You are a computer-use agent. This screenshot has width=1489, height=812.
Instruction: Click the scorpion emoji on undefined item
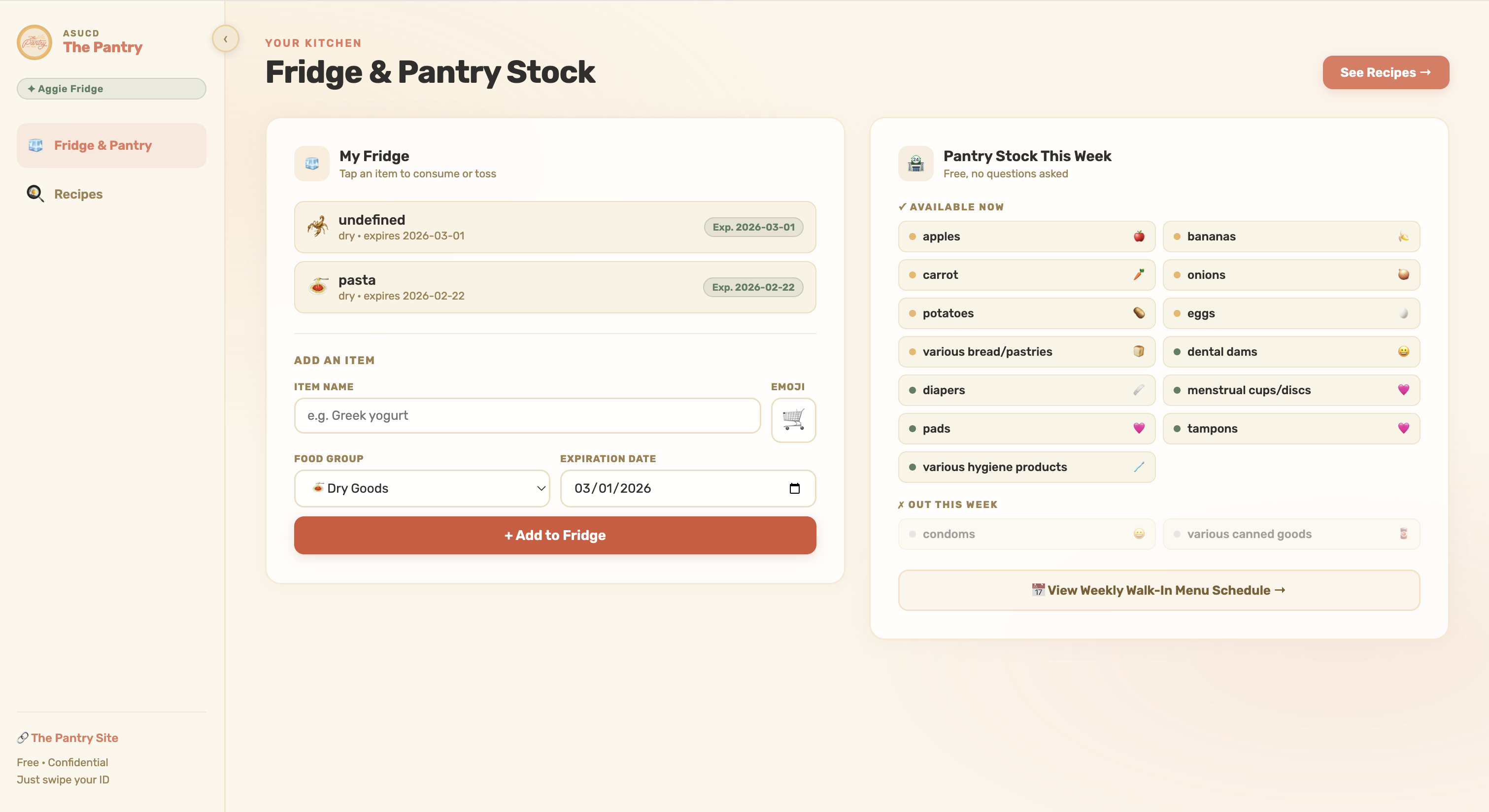coord(318,227)
